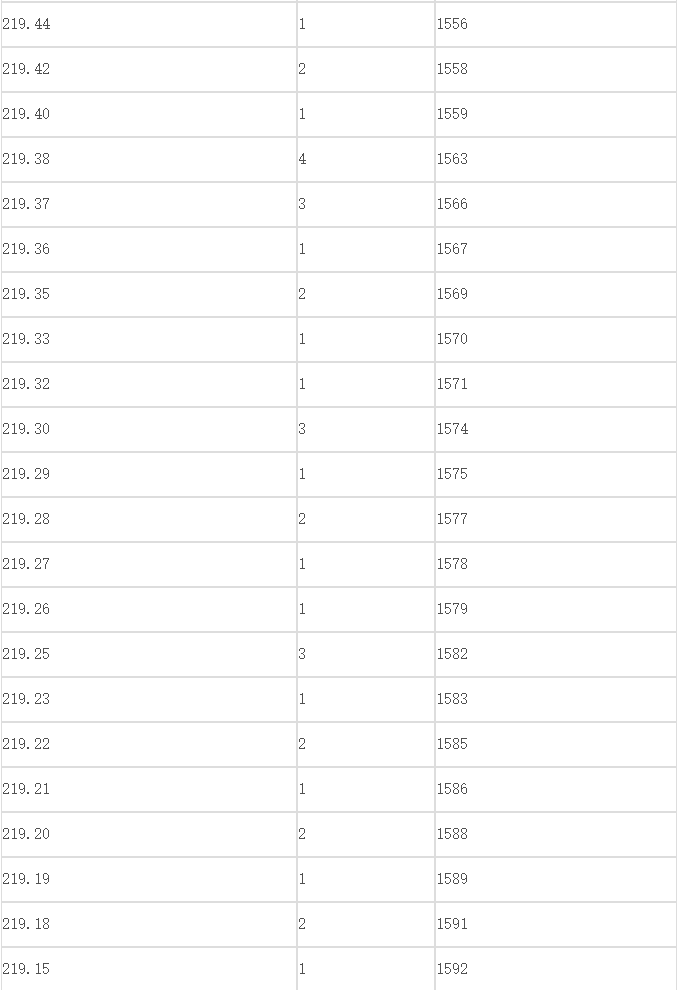
Task: Select the cumulative value 1558
Action: (x=556, y=69)
